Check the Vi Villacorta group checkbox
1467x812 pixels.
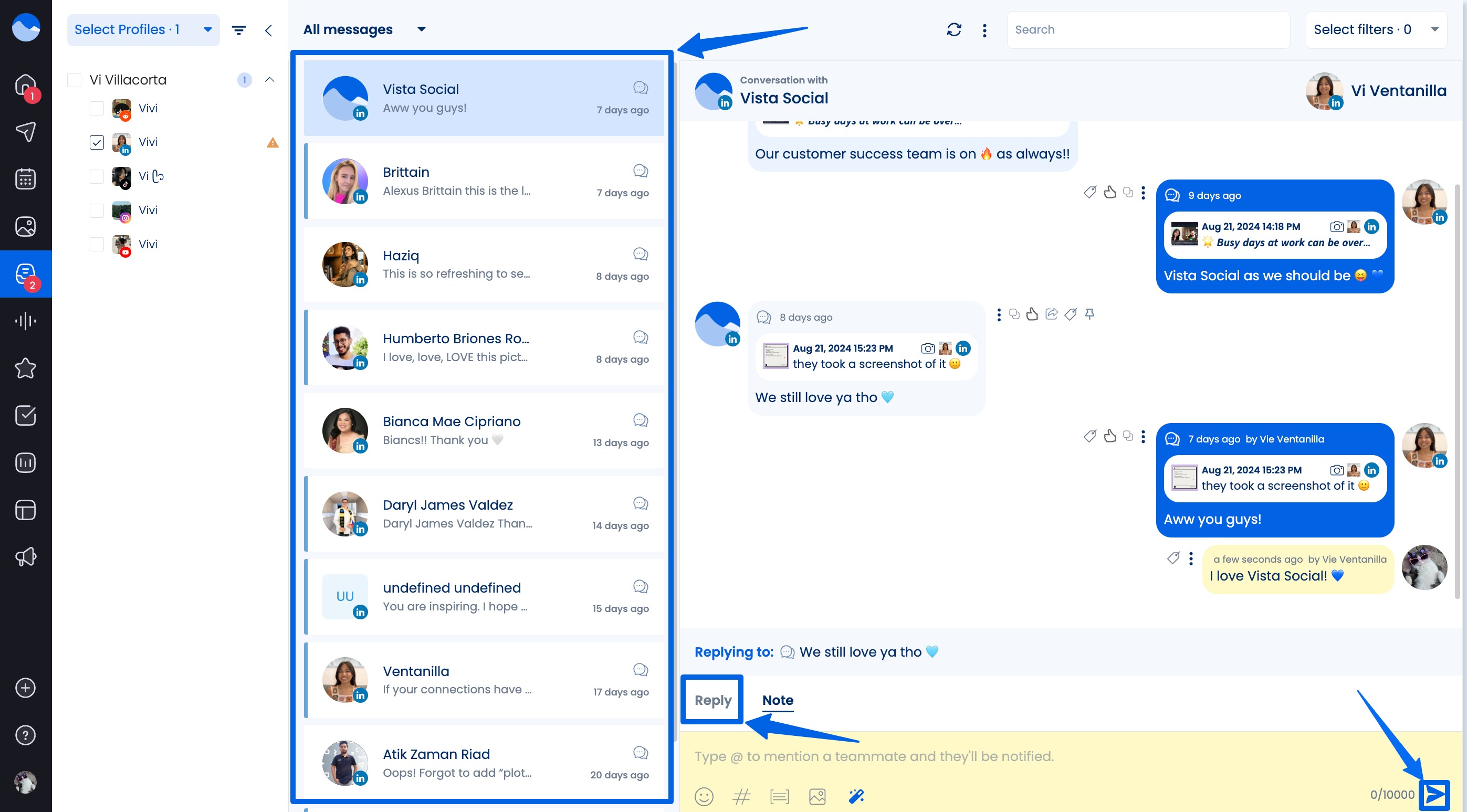tap(75, 80)
